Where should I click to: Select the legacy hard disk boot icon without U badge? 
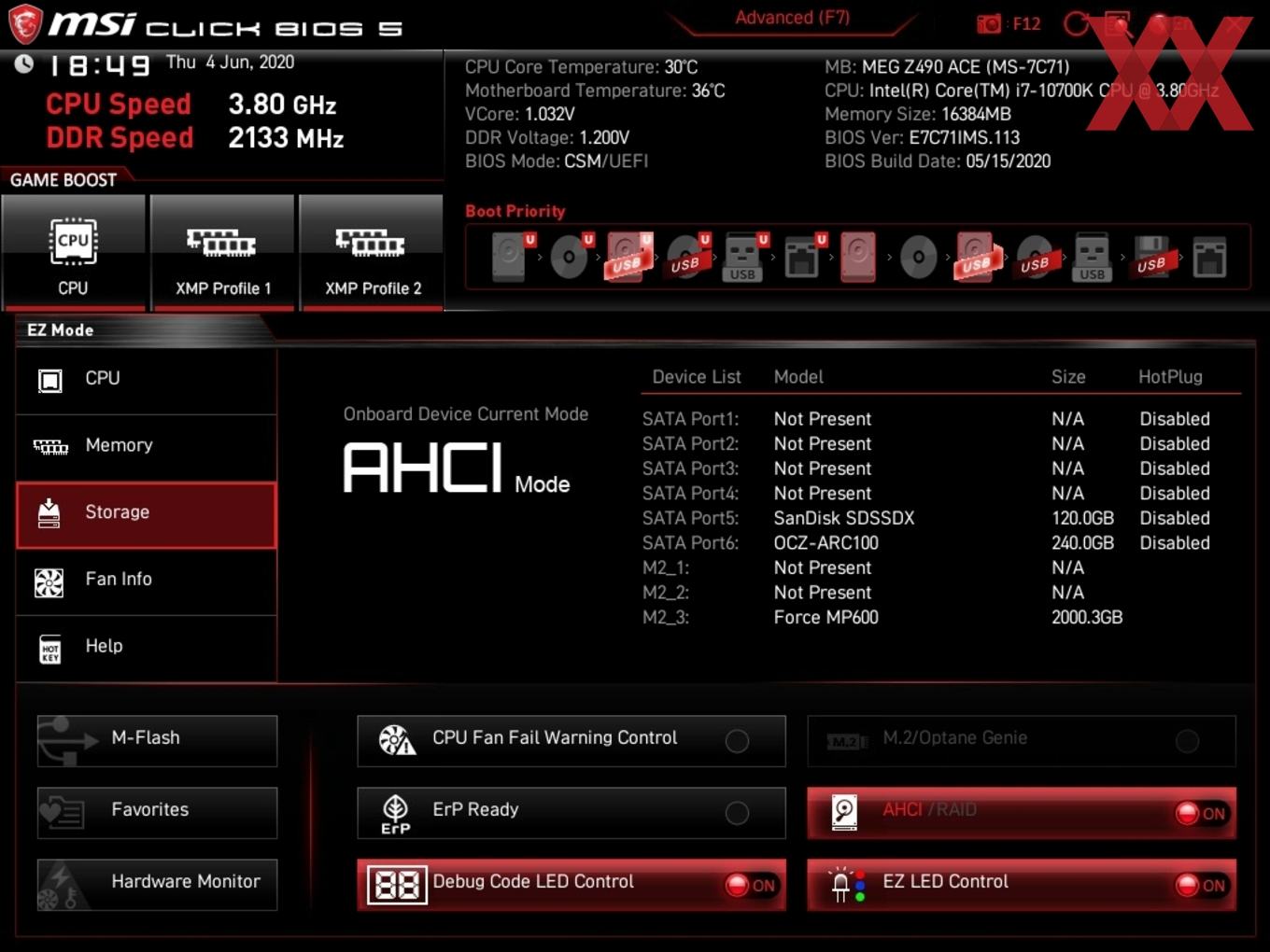(858, 257)
